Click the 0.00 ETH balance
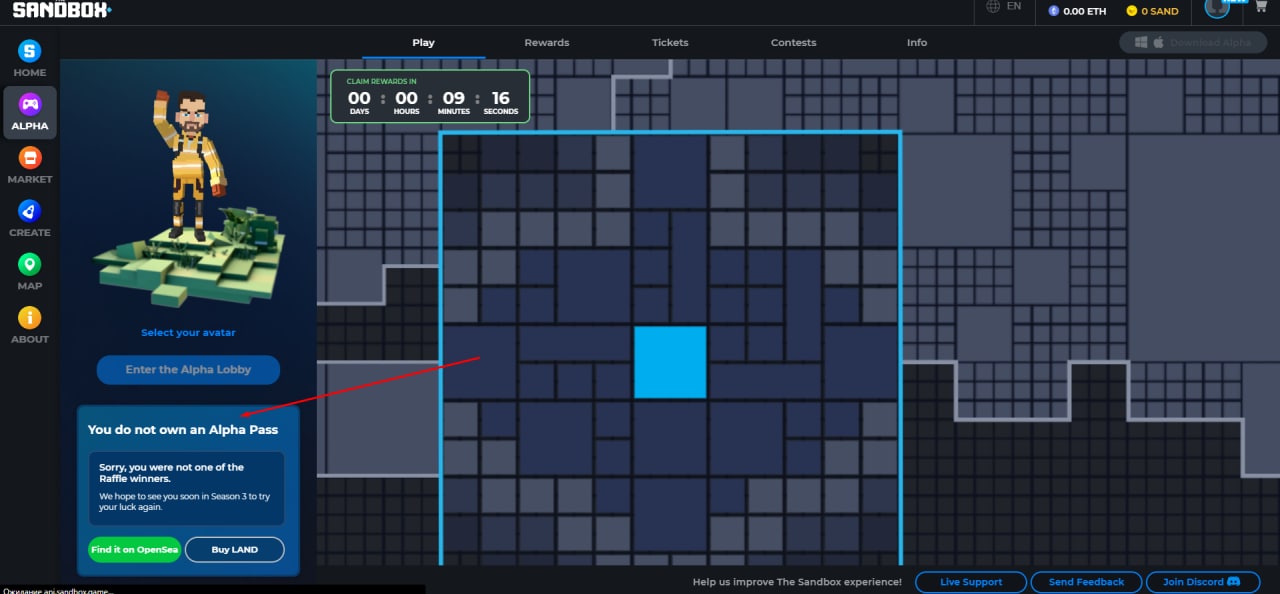The height and width of the screenshot is (594, 1280). pyautogui.click(x=1078, y=11)
